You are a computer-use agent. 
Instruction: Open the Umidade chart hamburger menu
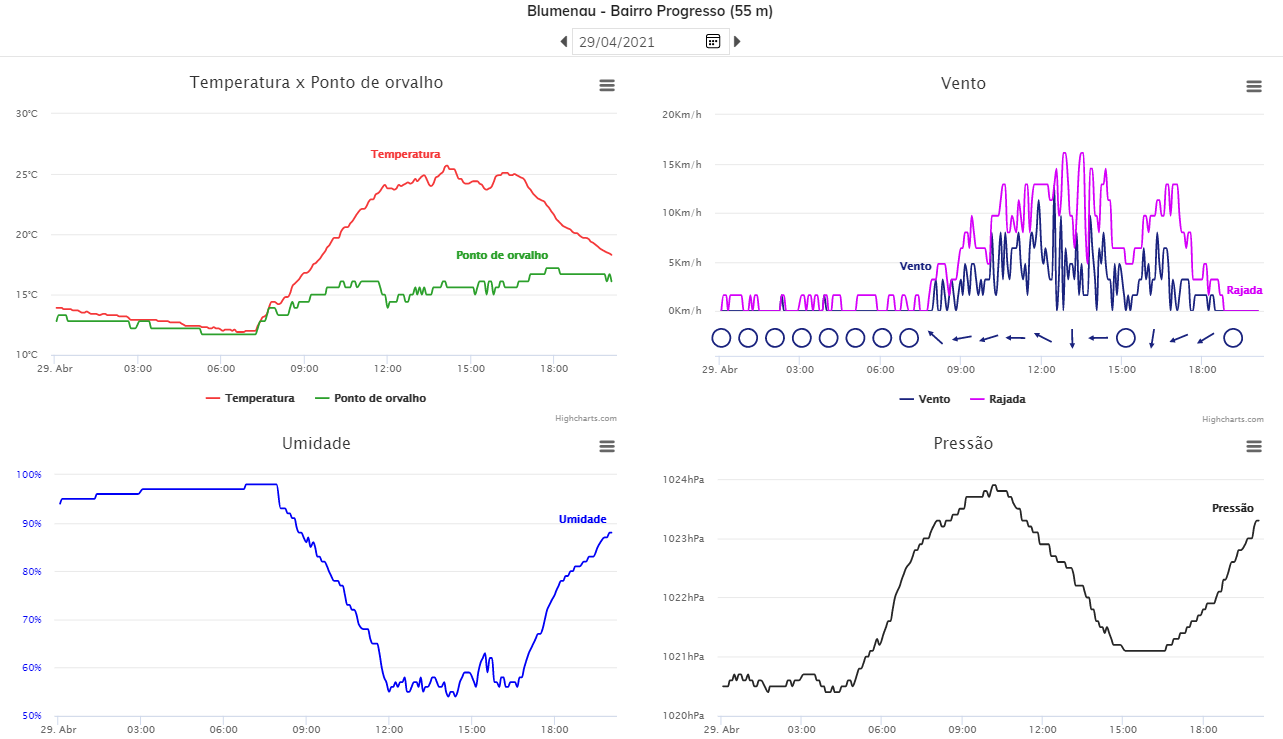click(x=607, y=446)
